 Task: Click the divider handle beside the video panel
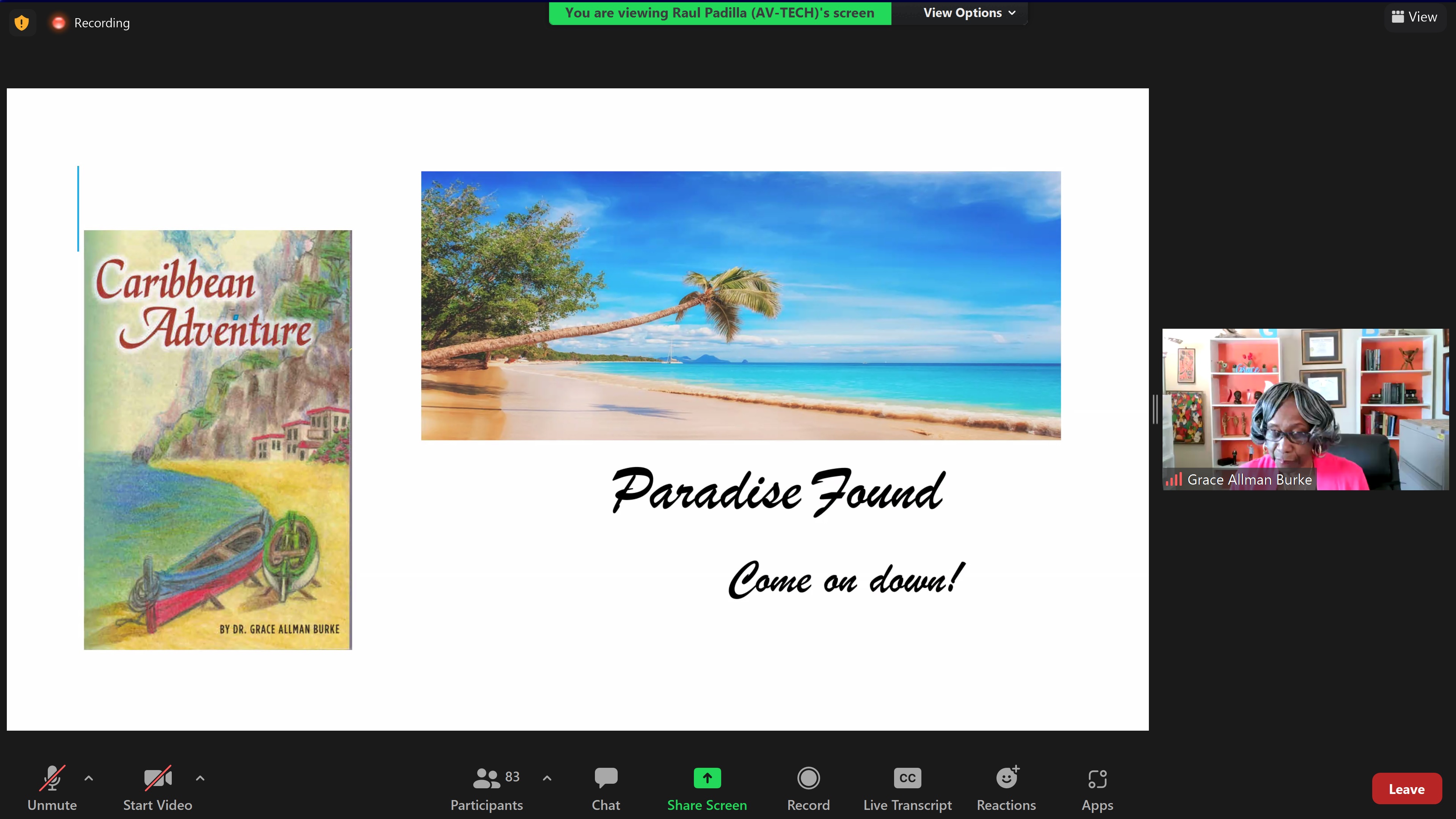1155,409
